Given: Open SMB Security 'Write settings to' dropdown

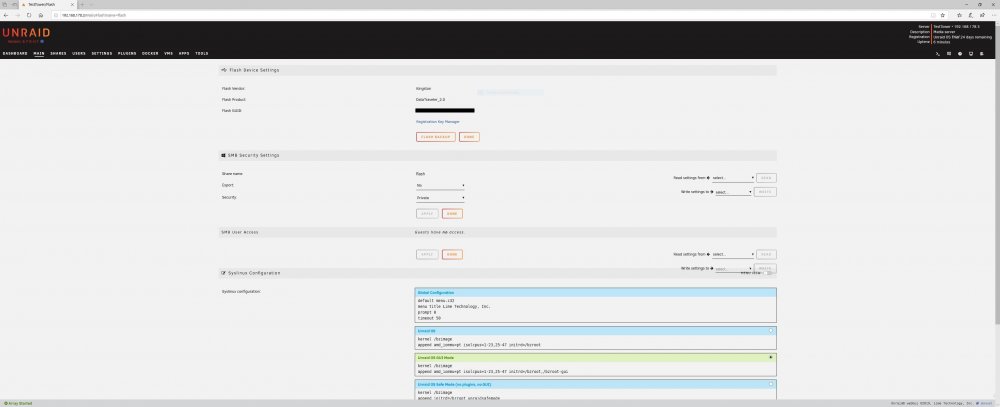Looking at the screenshot, I should [x=733, y=192].
